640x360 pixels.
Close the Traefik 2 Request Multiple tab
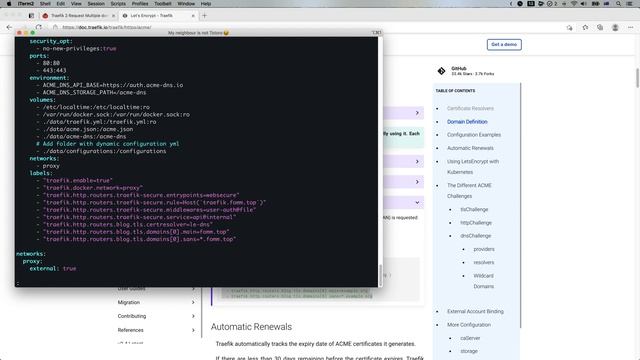(113, 16)
